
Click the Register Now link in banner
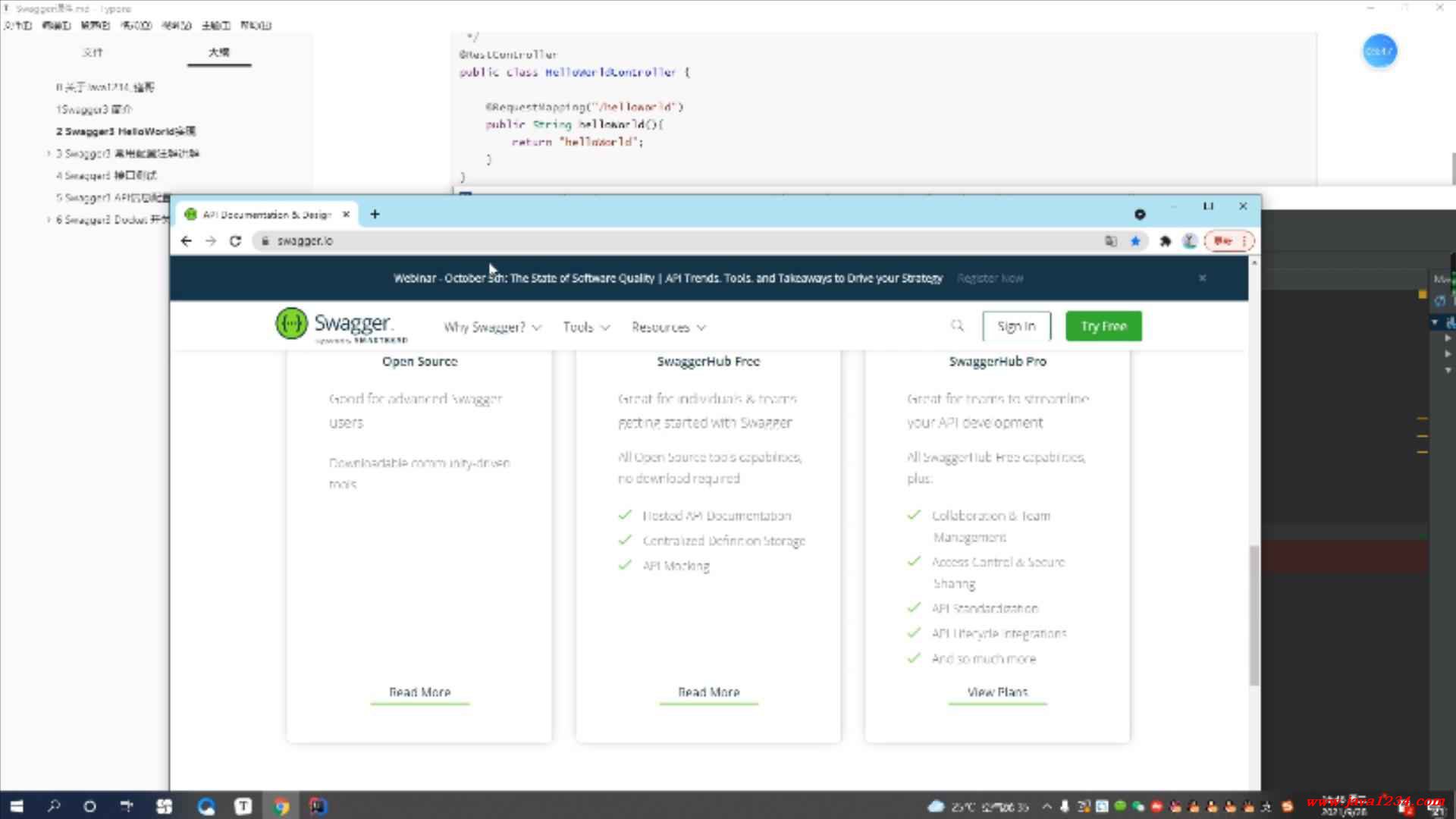click(x=990, y=278)
